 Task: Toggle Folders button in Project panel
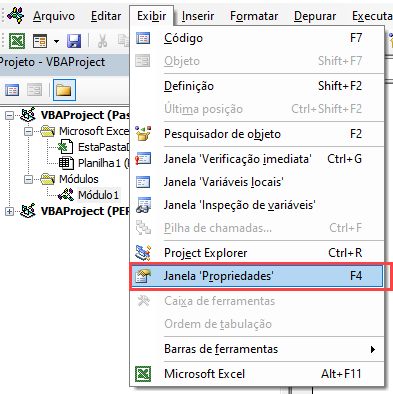(64, 90)
